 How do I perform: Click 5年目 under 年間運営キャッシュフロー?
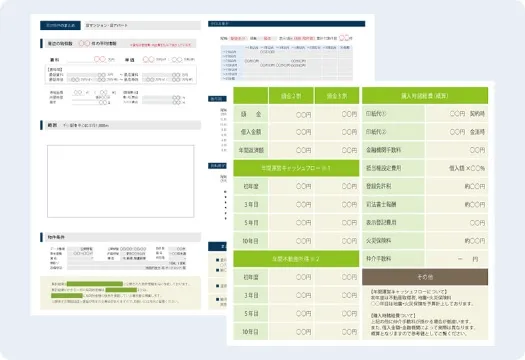(251, 222)
